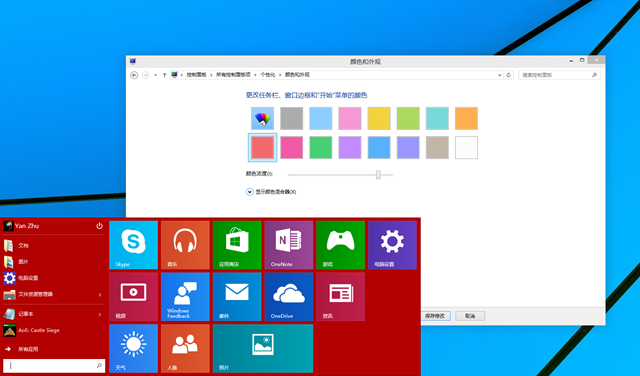640x376 pixels.
Task: Select the automatic color swatch
Action: (262, 118)
